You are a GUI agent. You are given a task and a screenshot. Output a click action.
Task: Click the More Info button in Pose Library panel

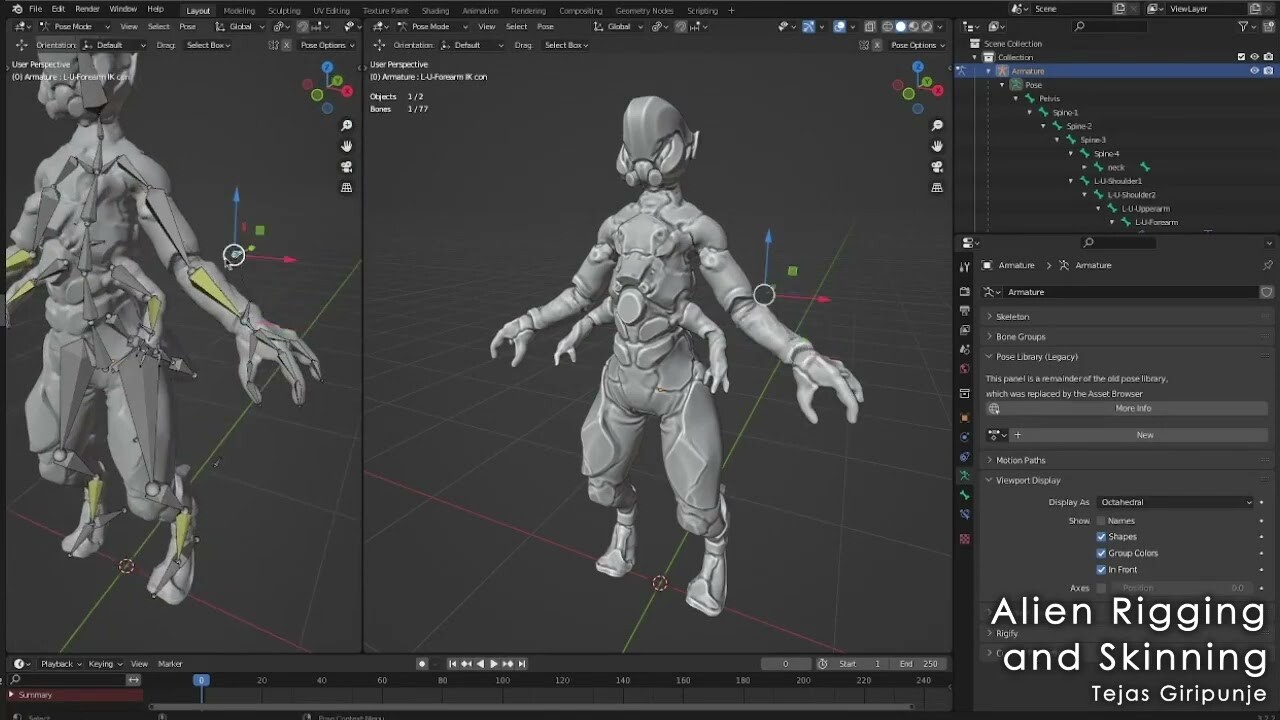(1133, 408)
